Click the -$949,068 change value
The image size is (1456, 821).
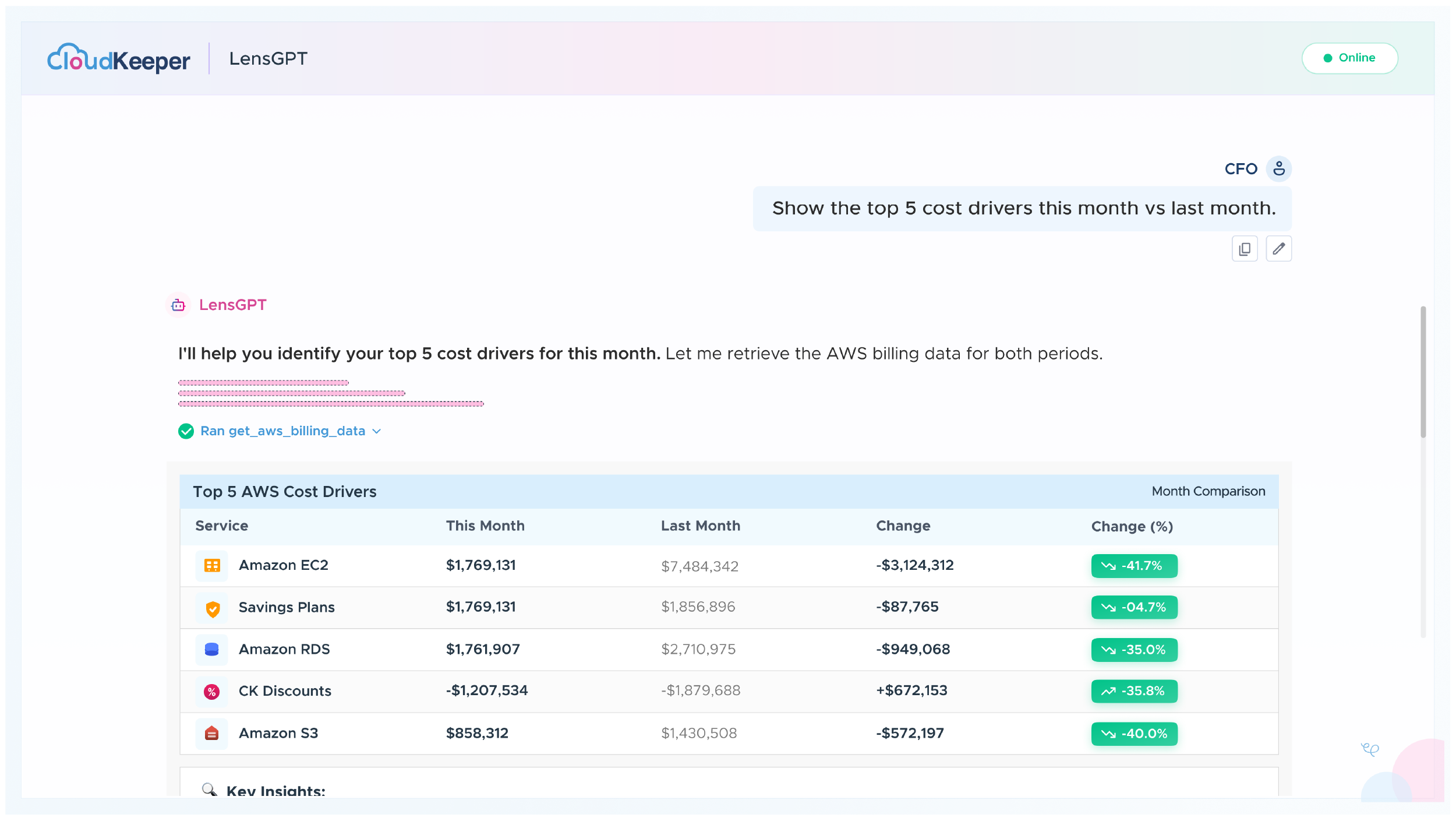tap(913, 649)
